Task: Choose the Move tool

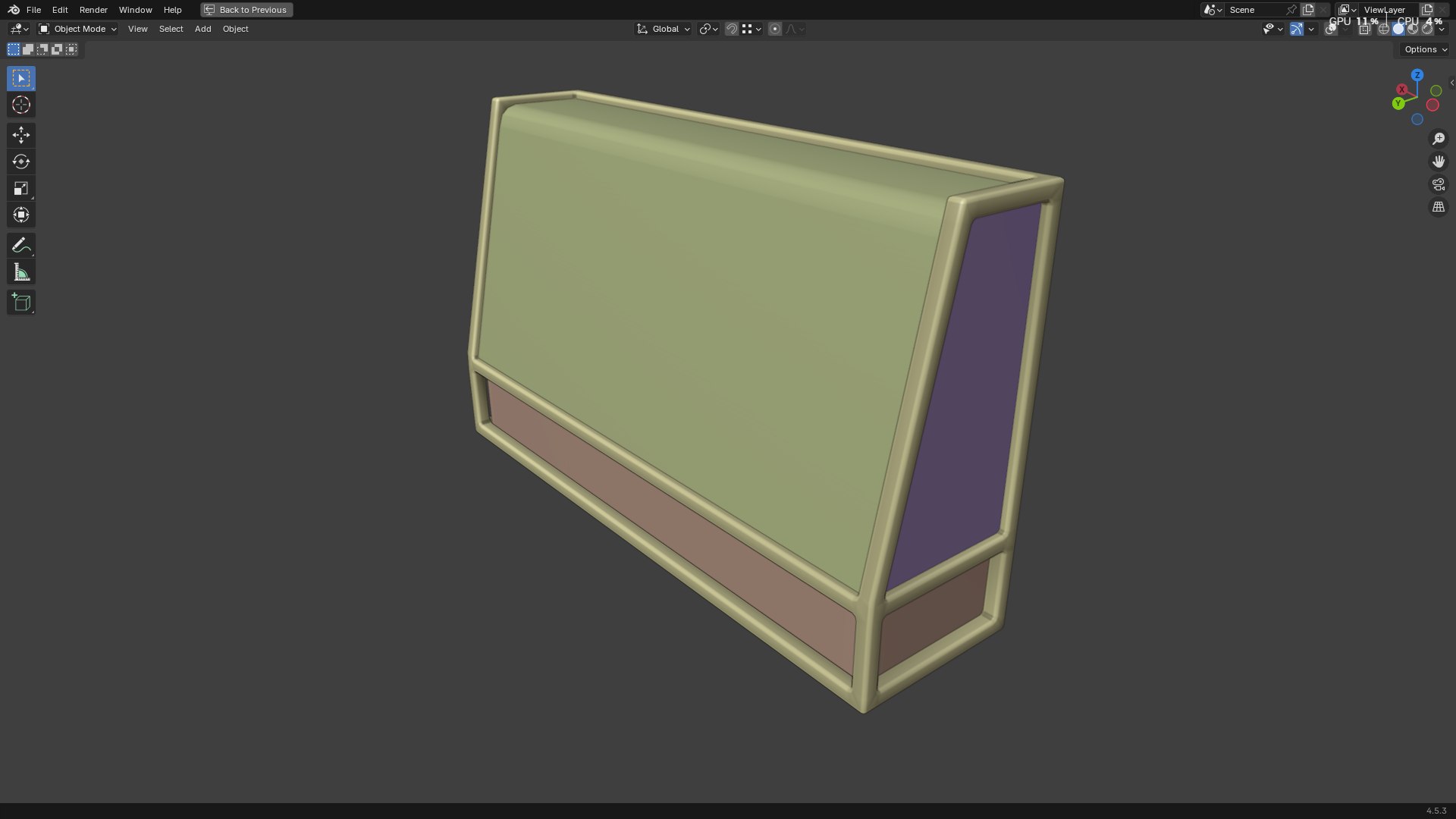Action: pyautogui.click(x=21, y=135)
